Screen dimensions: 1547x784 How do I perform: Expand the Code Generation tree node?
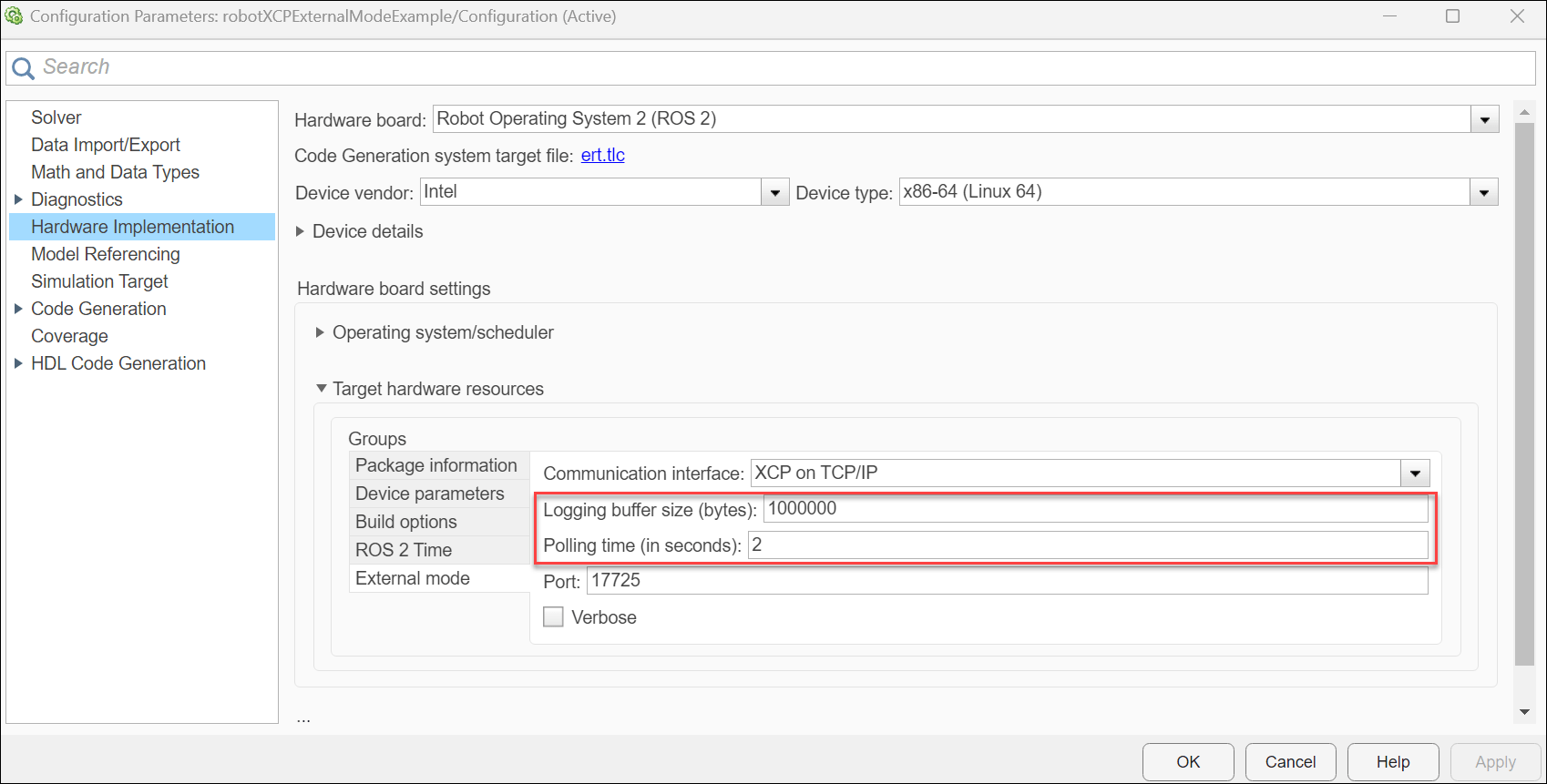click(x=18, y=309)
